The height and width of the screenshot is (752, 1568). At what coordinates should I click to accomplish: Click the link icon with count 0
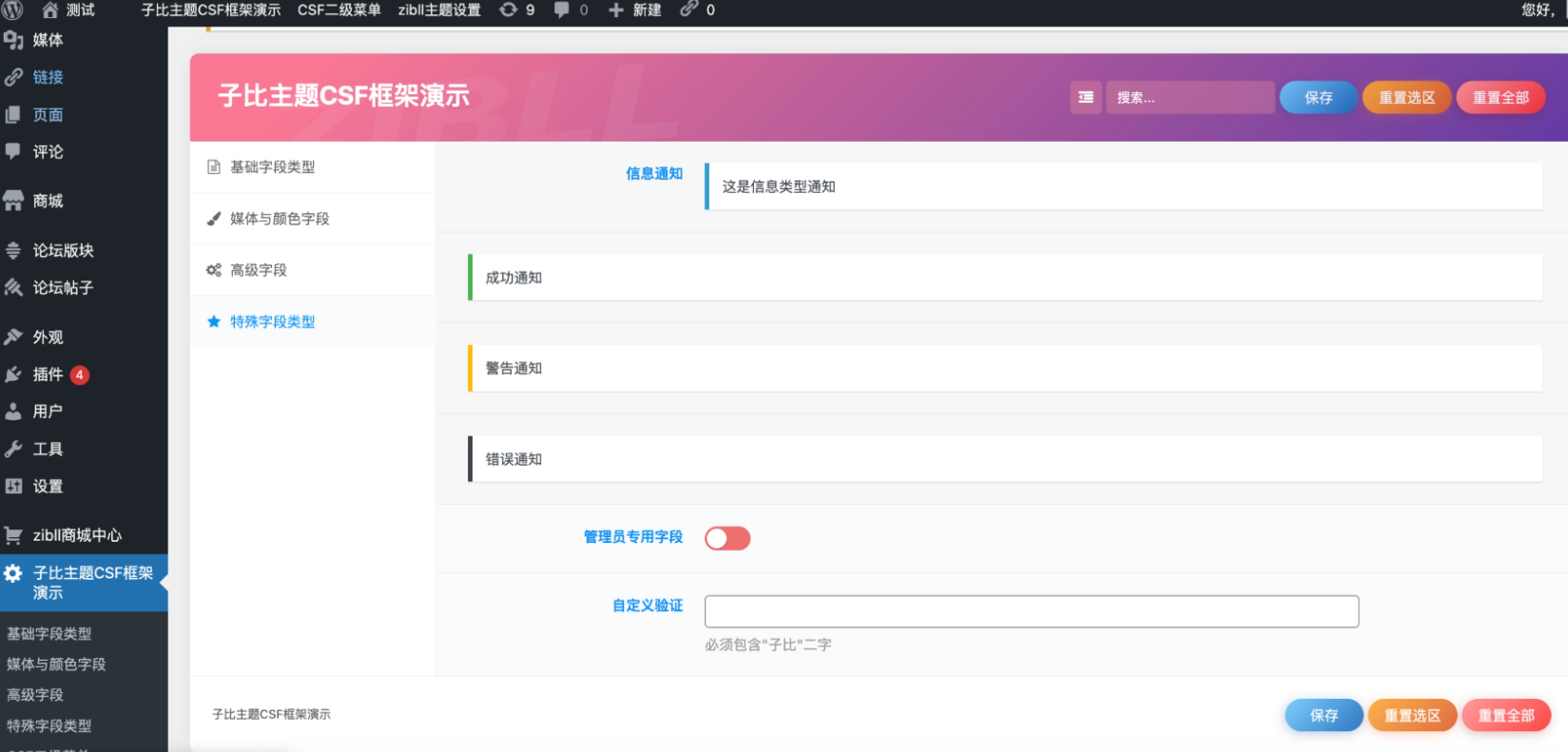tap(698, 10)
